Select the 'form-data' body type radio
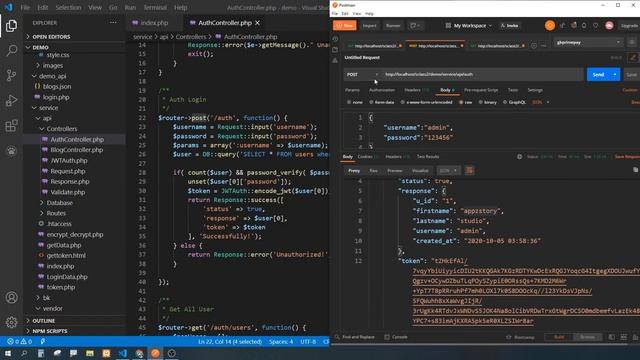This screenshot has height=360, width=640. click(x=371, y=102)
